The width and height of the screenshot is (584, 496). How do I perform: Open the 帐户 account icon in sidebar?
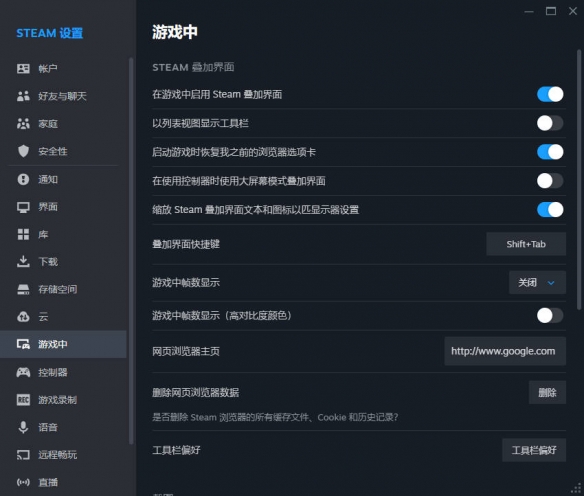[23, 69]
